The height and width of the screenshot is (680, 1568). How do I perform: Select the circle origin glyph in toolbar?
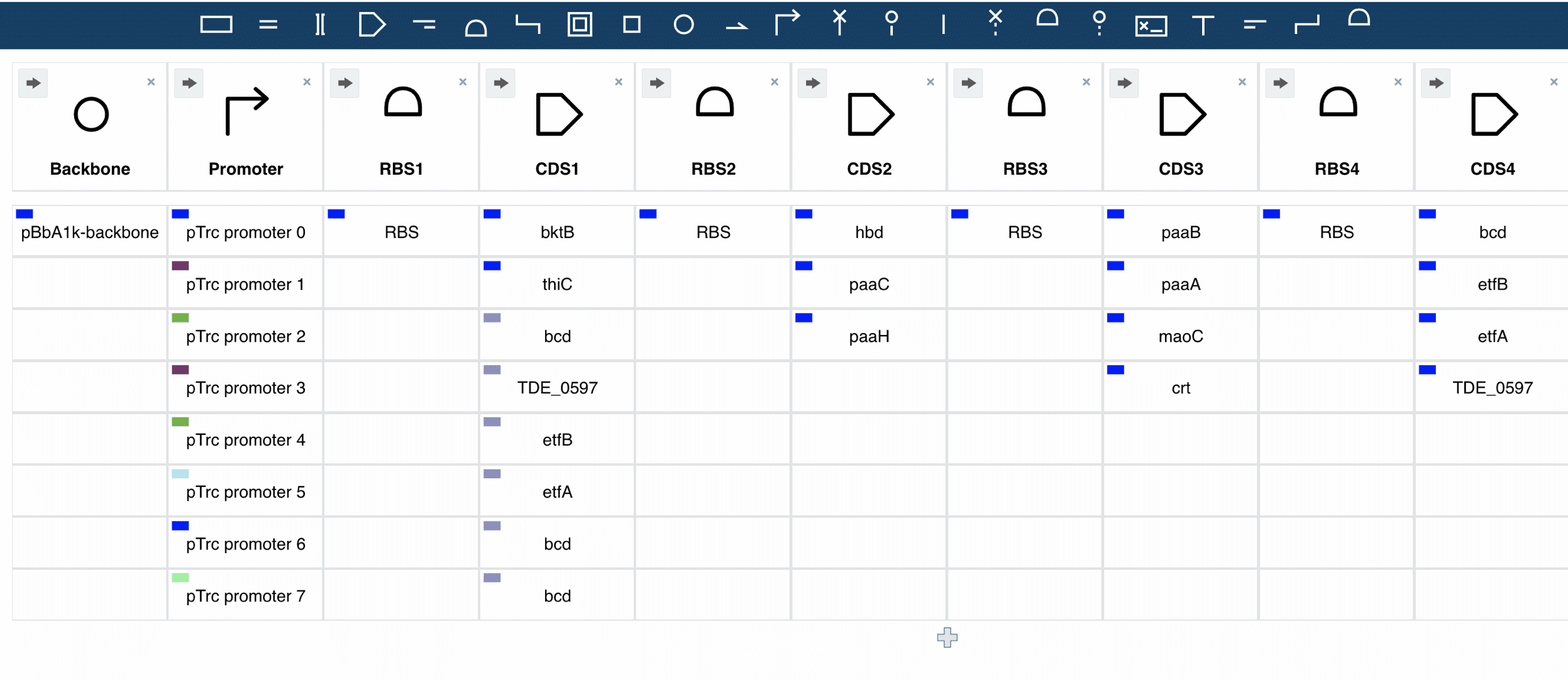683,25
